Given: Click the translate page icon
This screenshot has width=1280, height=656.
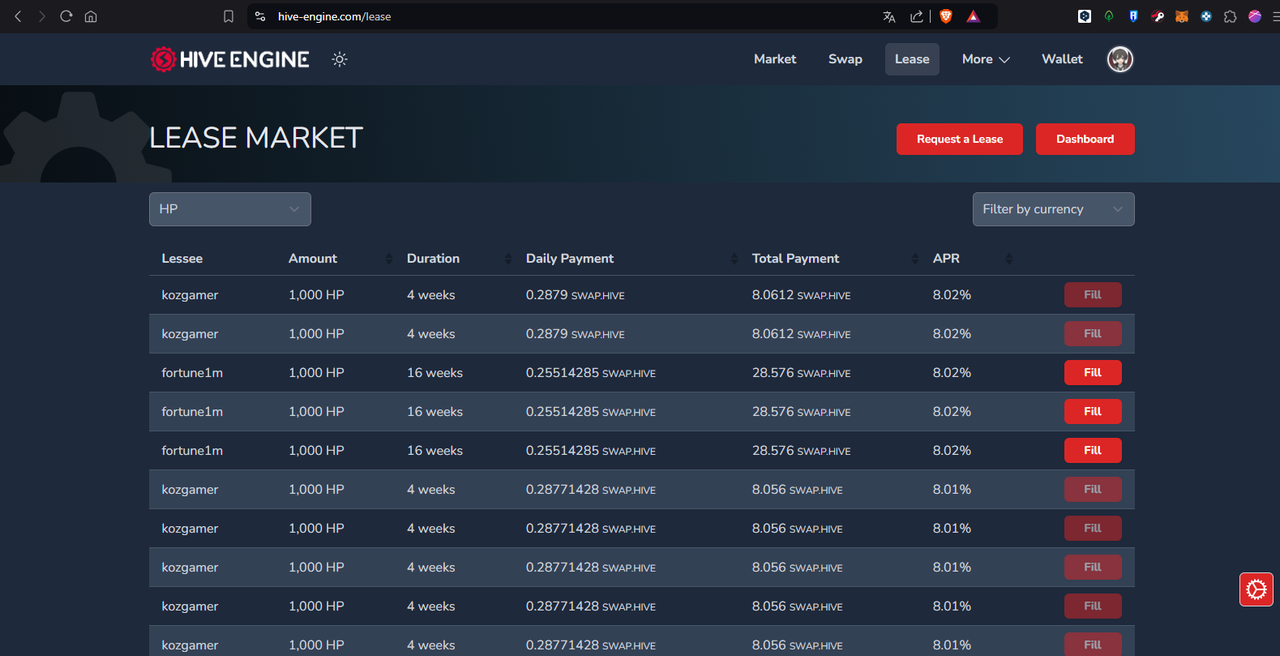Looking at the screenshot, I should pos(889,16).
